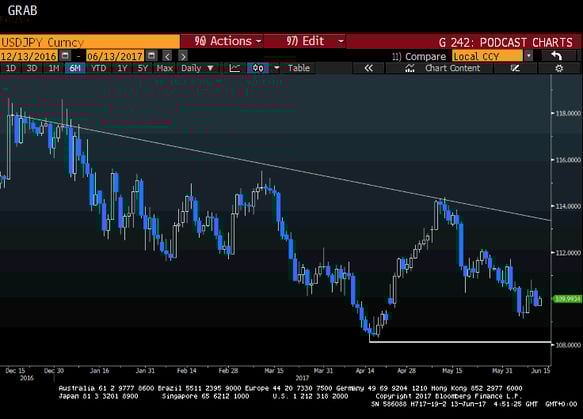
Task: Open the annotation pencil tool
Action: (x=515, y=68)
